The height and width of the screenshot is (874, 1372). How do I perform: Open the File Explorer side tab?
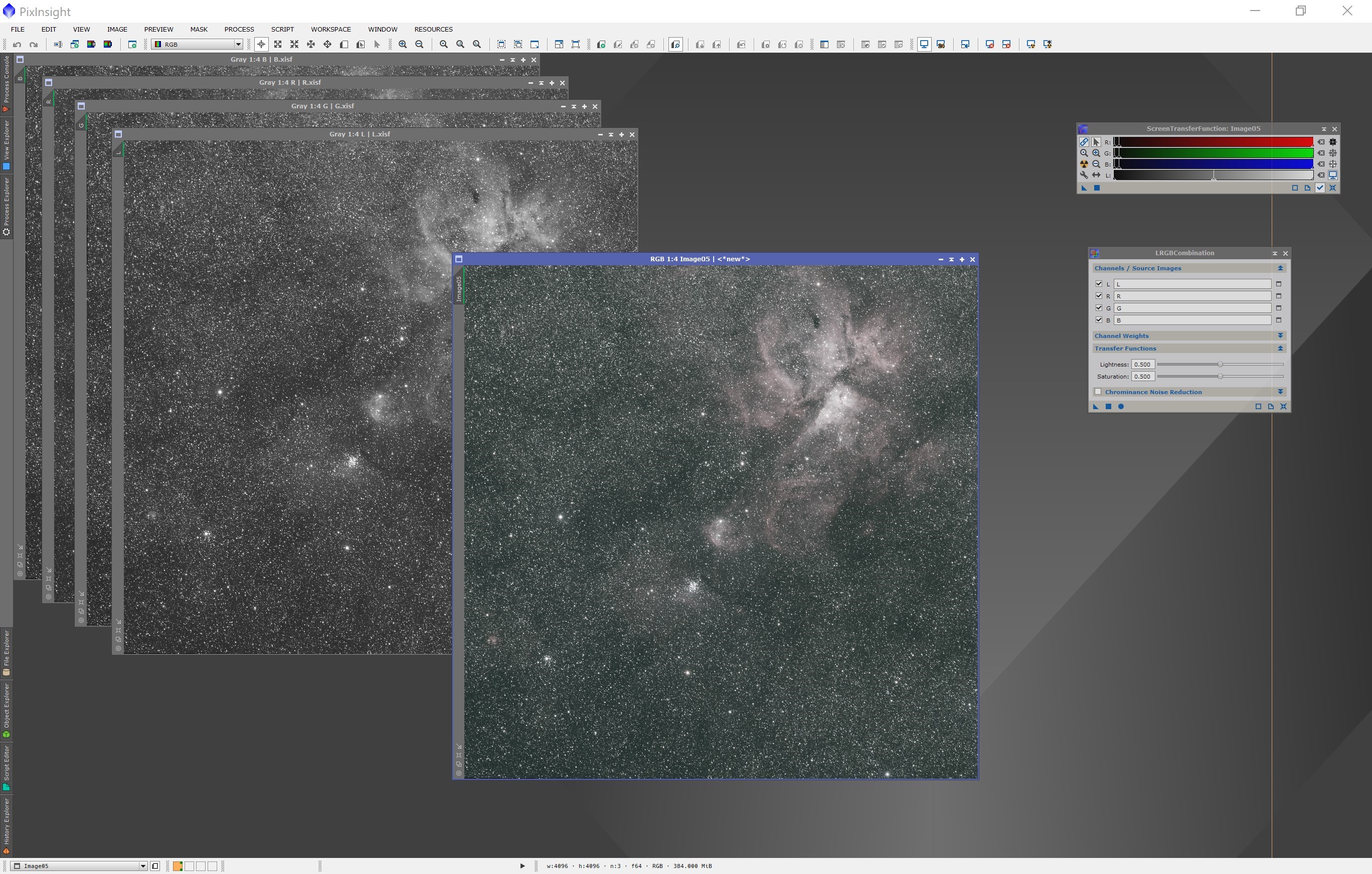(x=6, y=652)
